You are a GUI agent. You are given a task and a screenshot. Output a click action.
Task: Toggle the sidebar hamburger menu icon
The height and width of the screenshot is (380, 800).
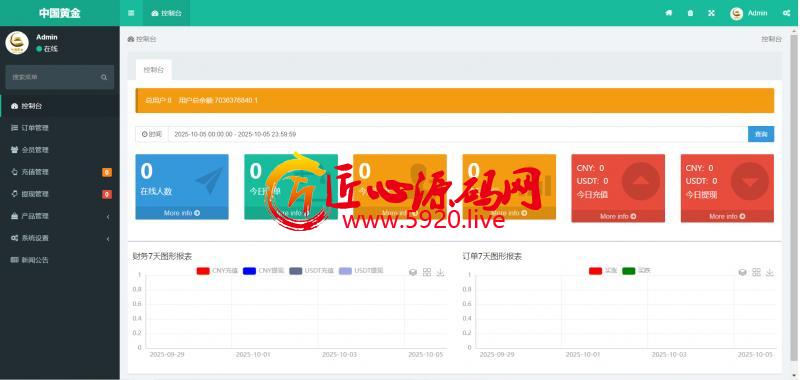[x=131, y=13]
